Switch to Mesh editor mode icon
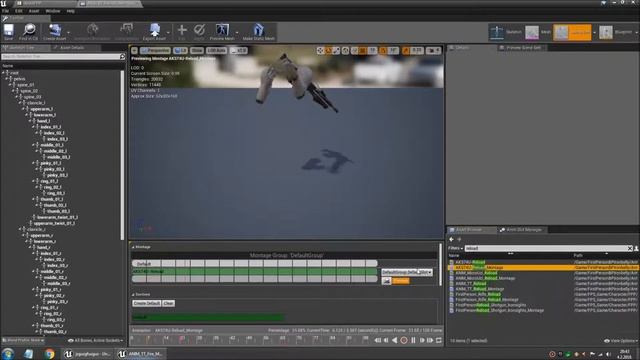640x360 pixels. tap(532, 32)
